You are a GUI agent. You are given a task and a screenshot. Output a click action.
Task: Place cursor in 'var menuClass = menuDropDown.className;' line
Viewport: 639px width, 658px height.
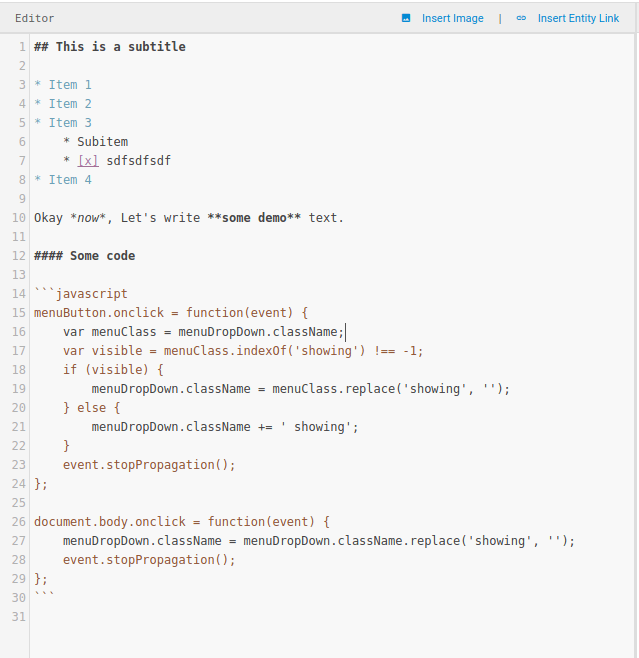[x=203, y=332]
